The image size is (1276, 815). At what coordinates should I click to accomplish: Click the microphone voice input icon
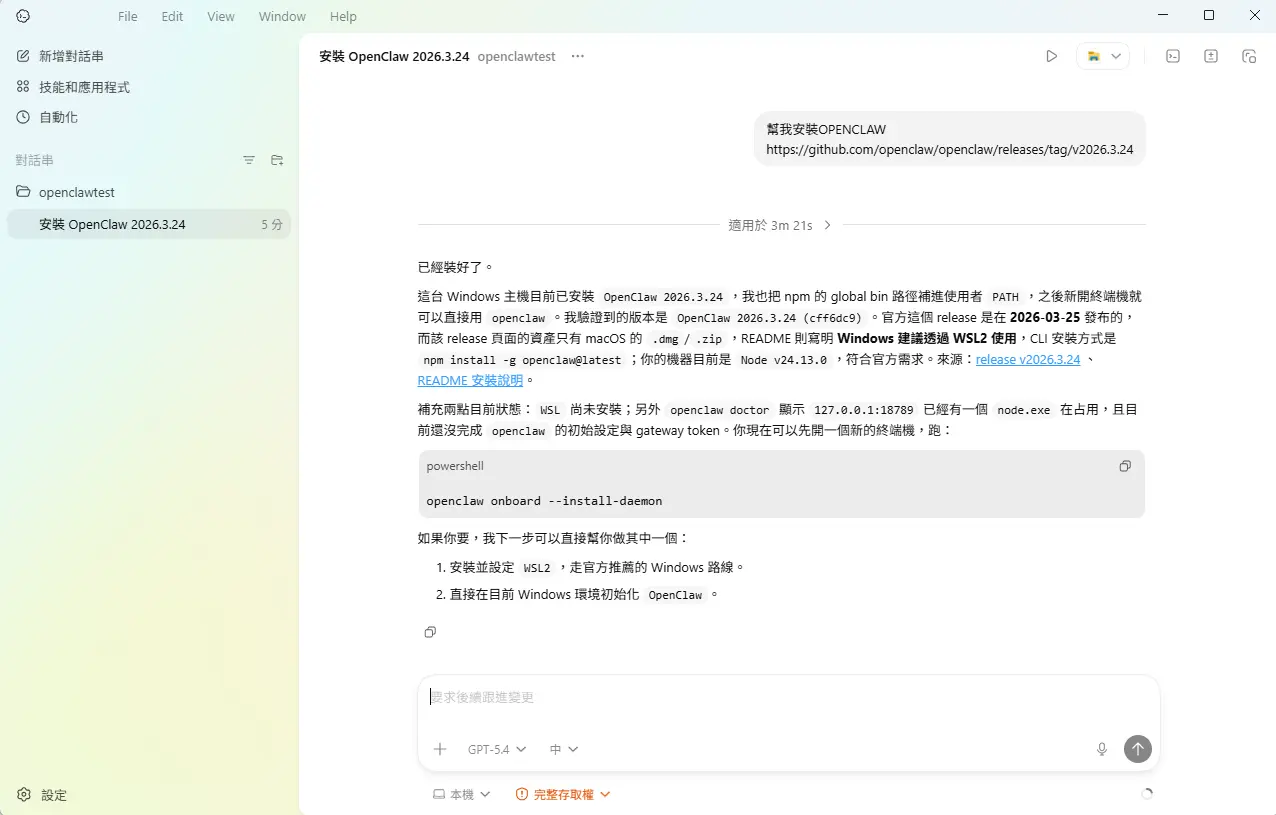point(1102,749)
